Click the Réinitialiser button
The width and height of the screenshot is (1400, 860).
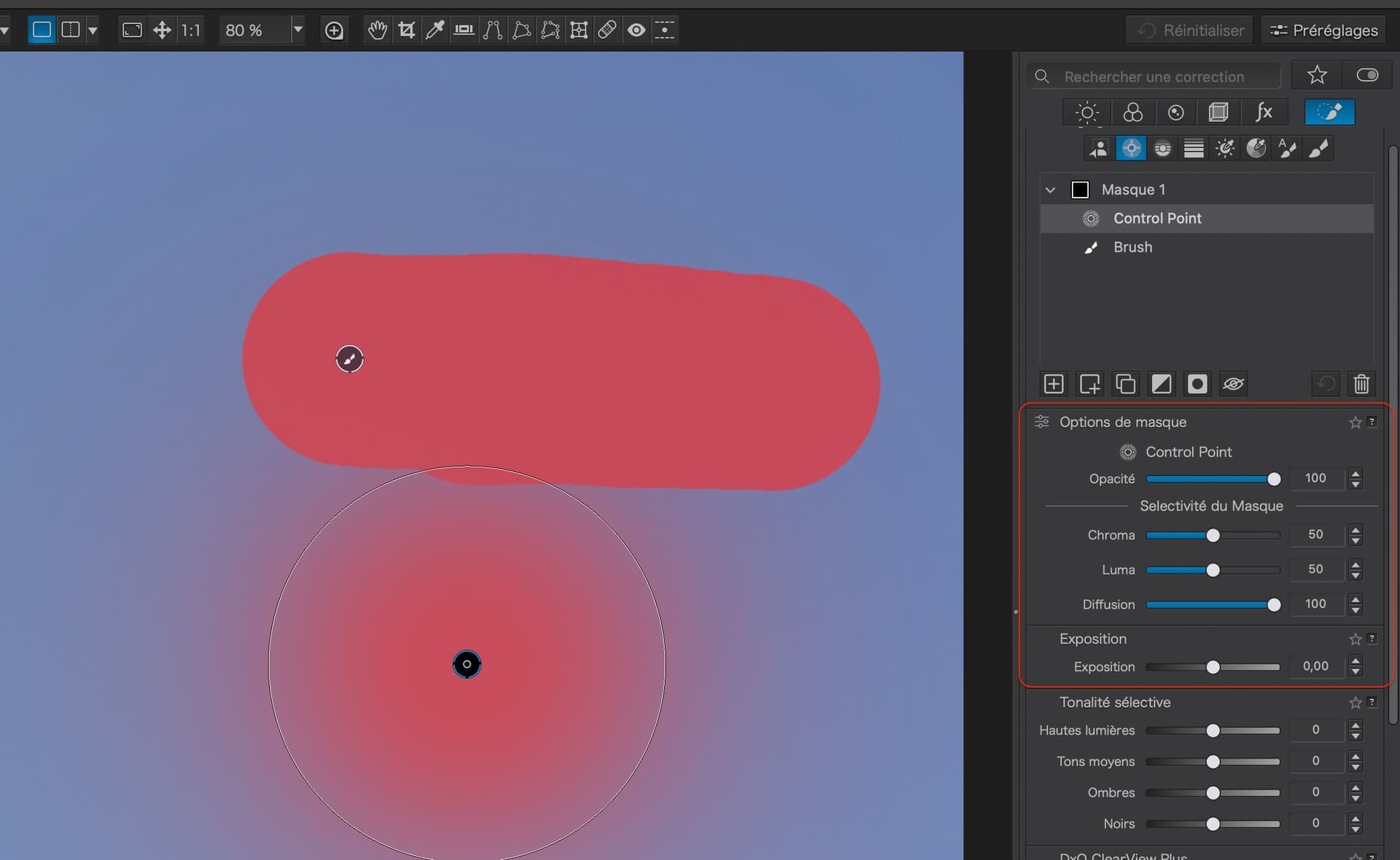click(1190, 30)
